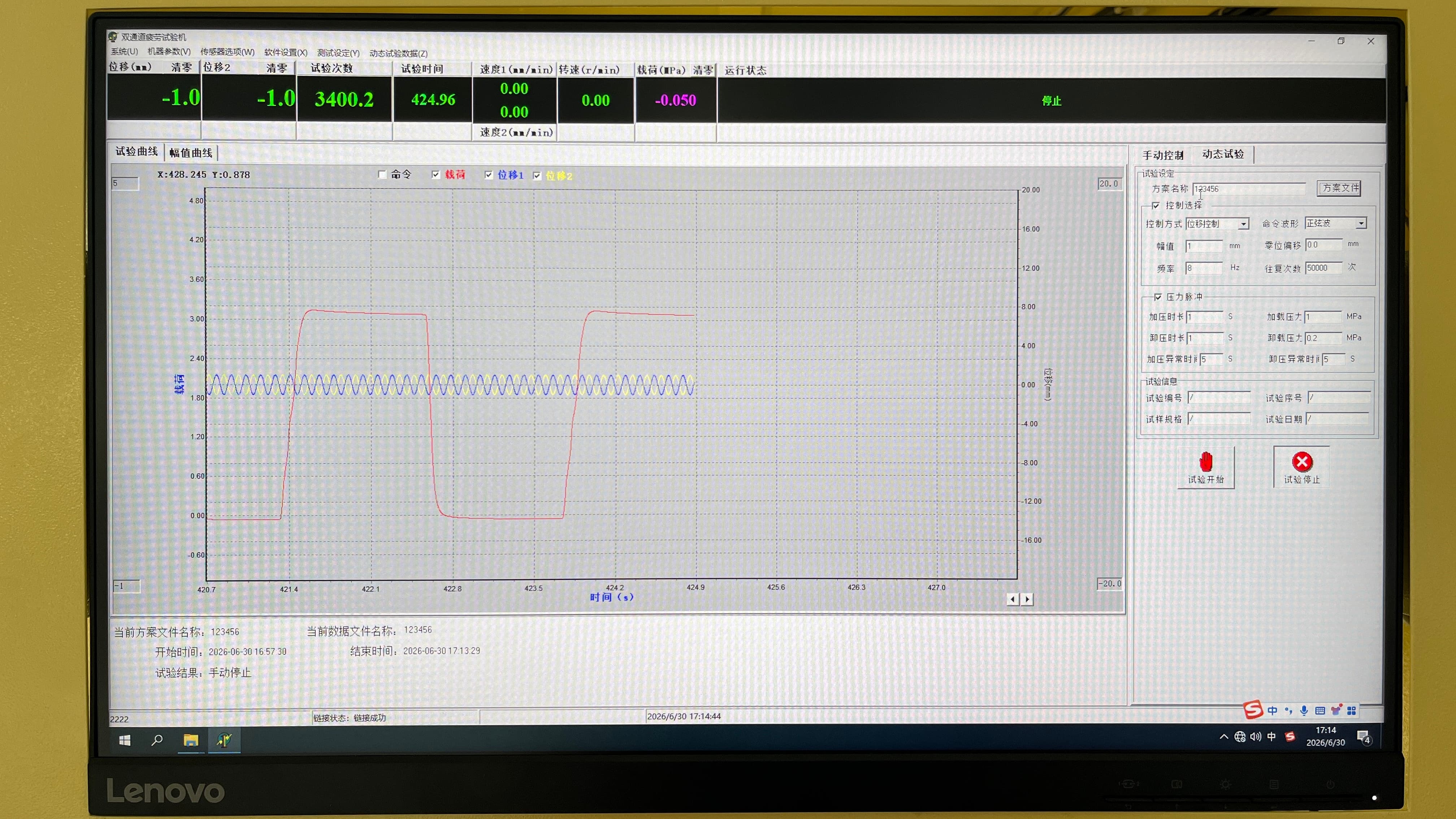The height and width of the screenshot is (819, 1456).
Task: Open the notification center icon
Action: click(x=1363, y=737)
